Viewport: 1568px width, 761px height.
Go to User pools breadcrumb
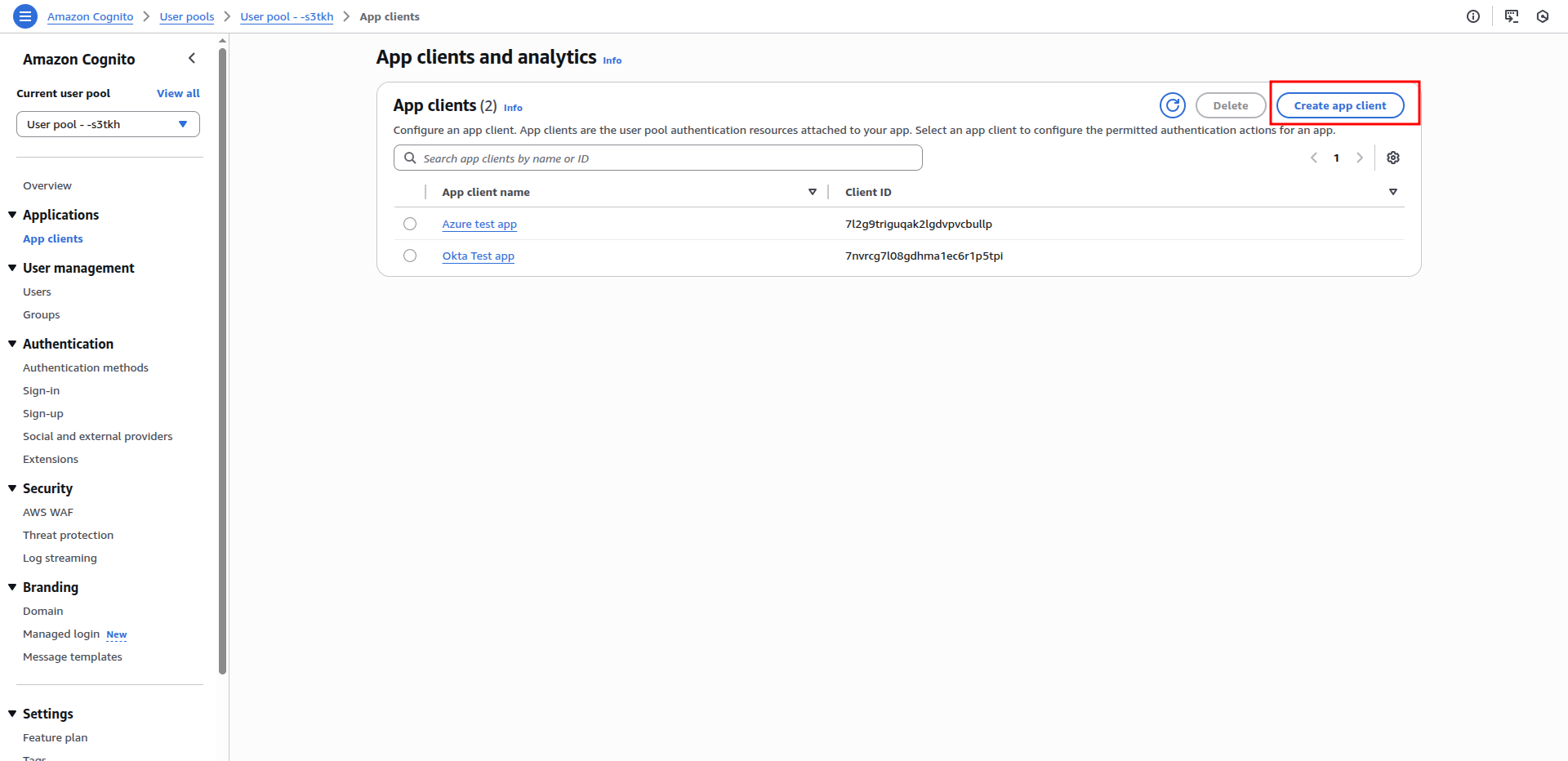(187, 16)
